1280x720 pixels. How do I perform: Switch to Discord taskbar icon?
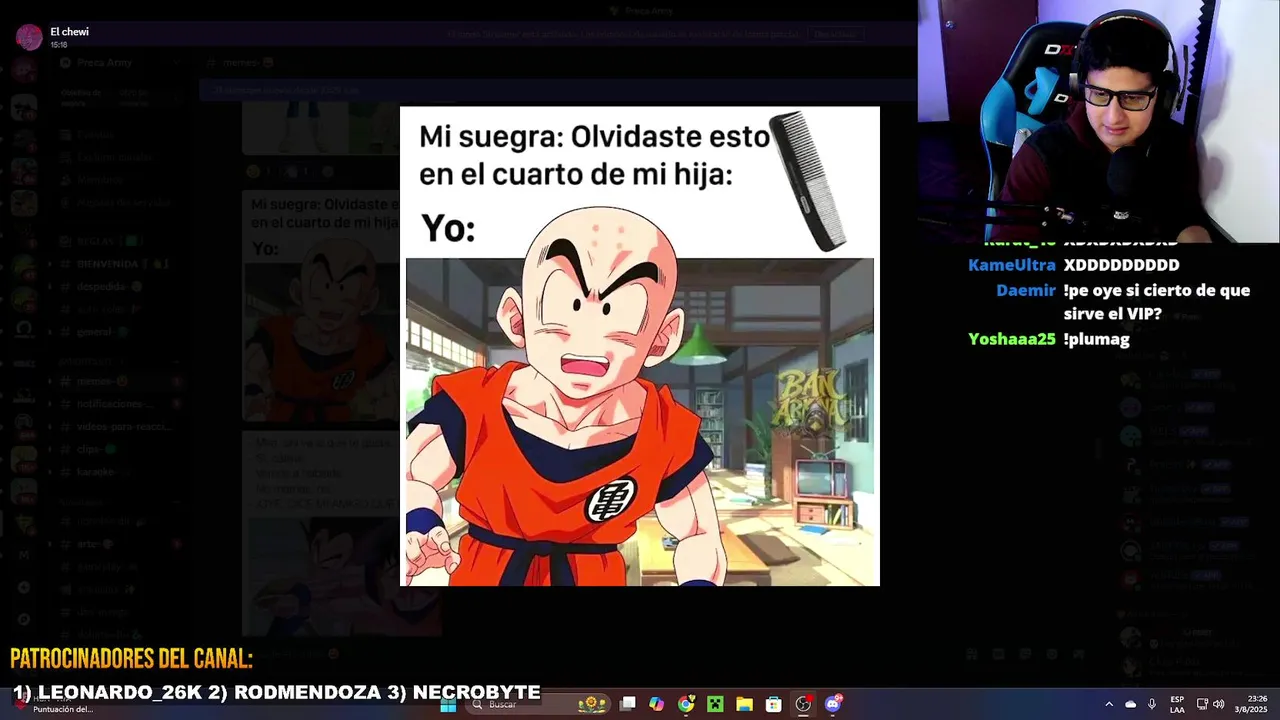pyautogui.click(x=833, y=704)
